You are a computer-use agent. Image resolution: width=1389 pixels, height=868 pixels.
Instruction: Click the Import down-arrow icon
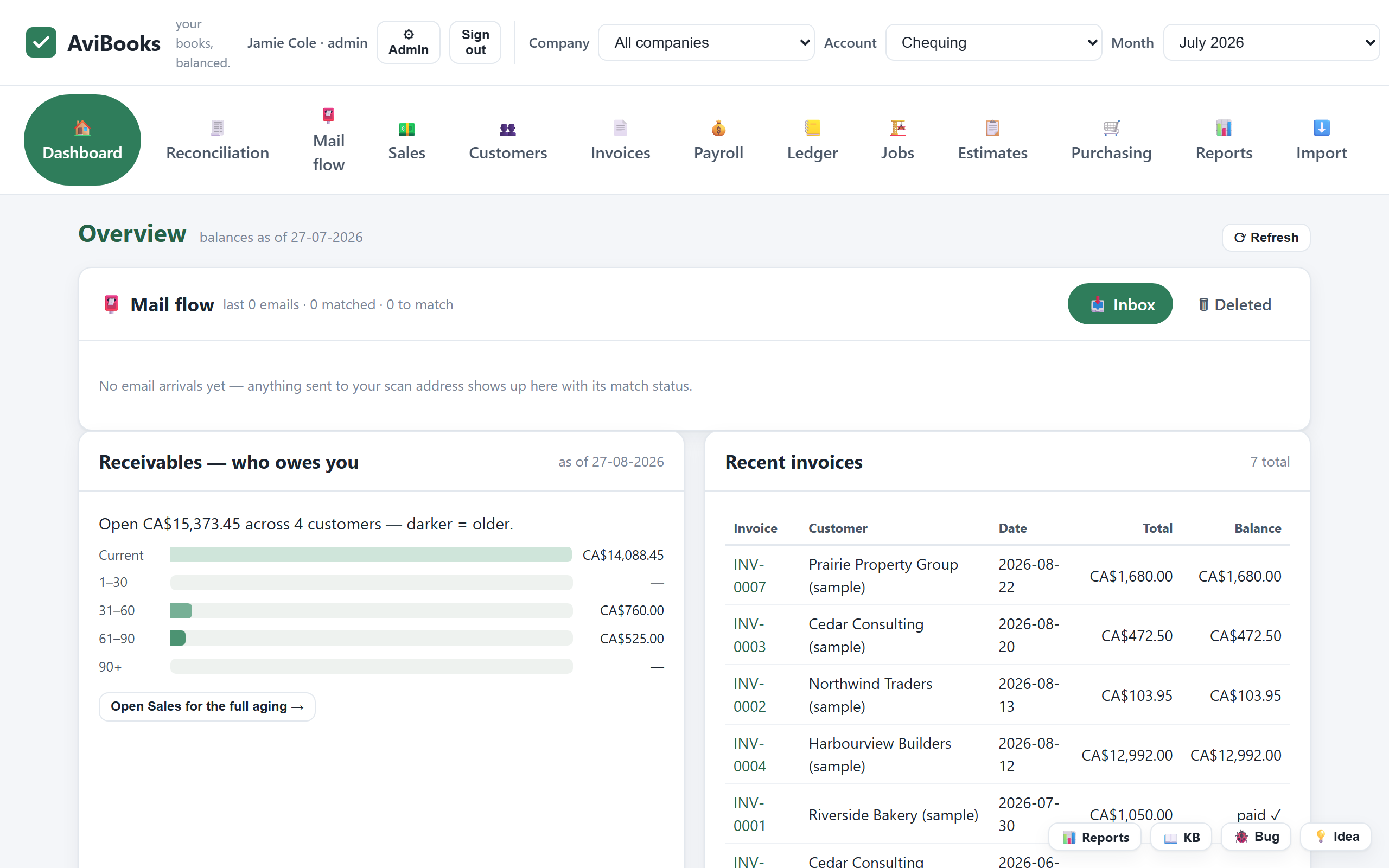tap(1321, 127)
